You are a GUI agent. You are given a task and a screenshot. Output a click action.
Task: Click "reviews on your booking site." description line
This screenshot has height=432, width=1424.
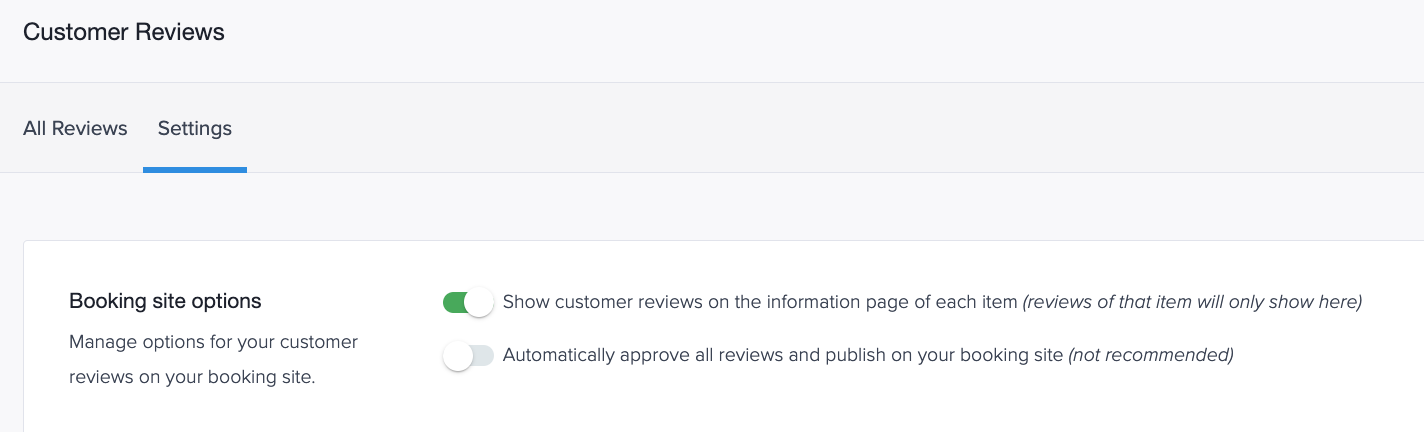[x=192, y=379]
